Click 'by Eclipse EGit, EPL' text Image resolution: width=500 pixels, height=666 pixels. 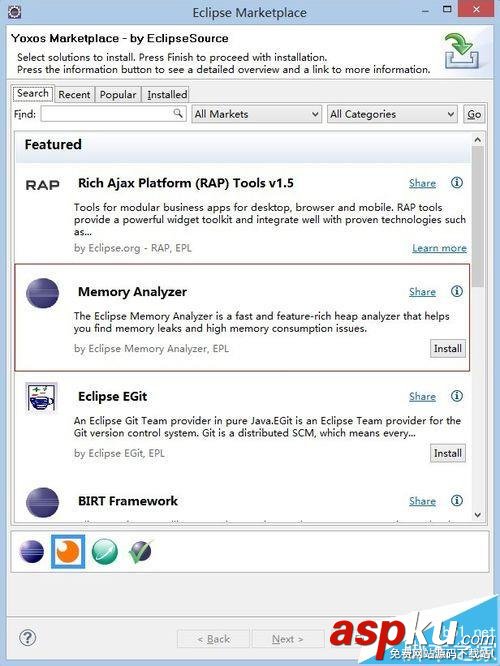119,453
